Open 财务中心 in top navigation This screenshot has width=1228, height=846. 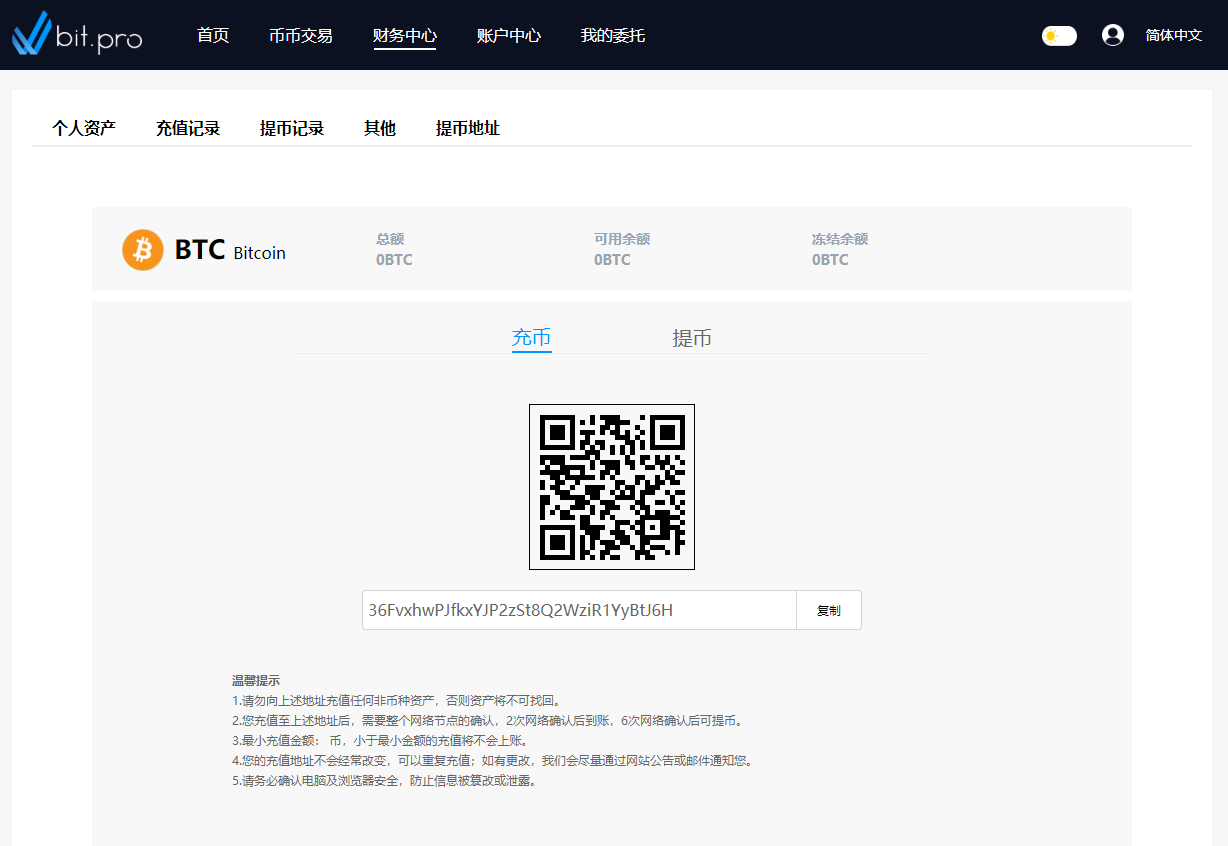(405, 35)
